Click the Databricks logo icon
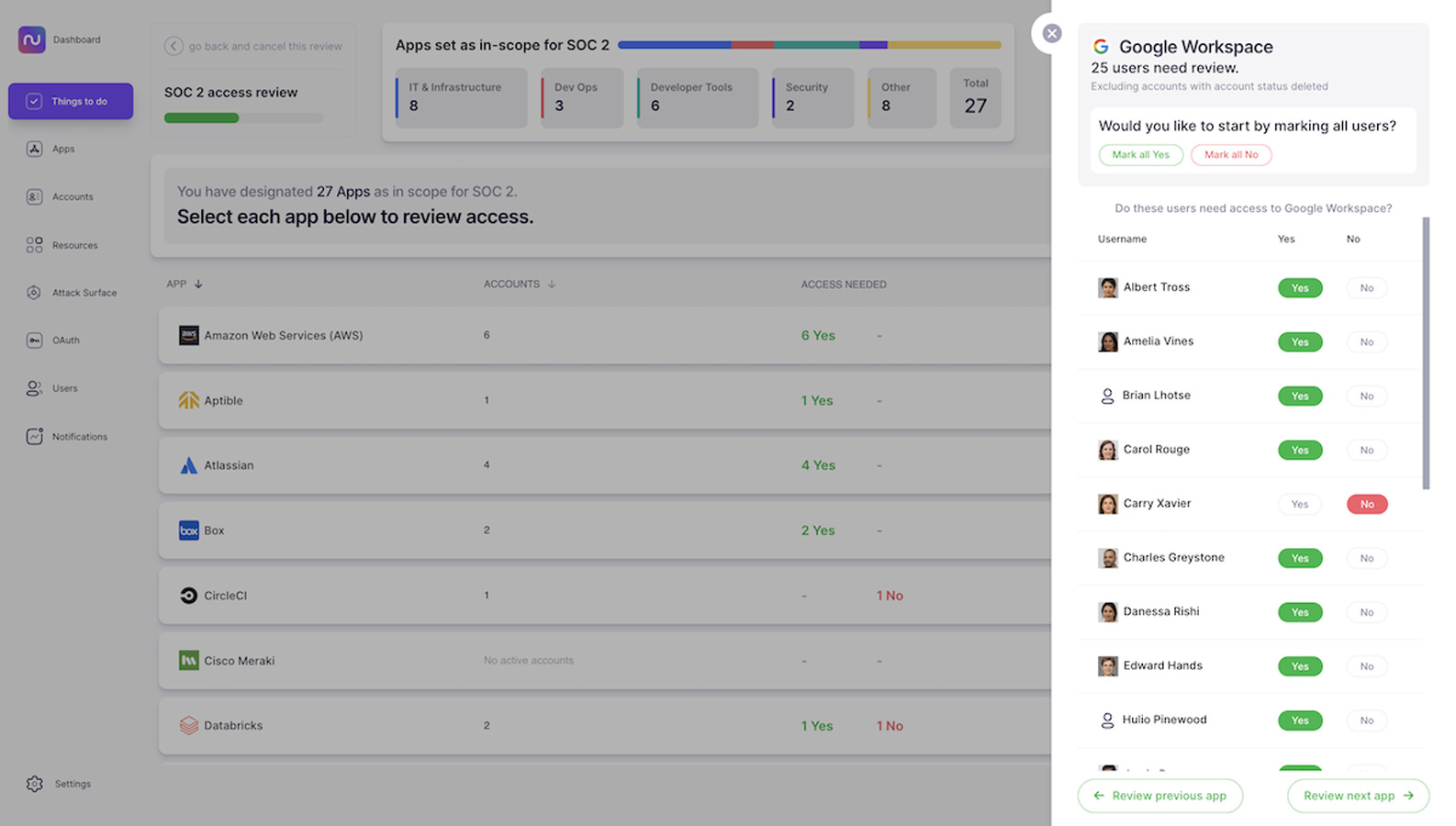 tap(189, 725)
